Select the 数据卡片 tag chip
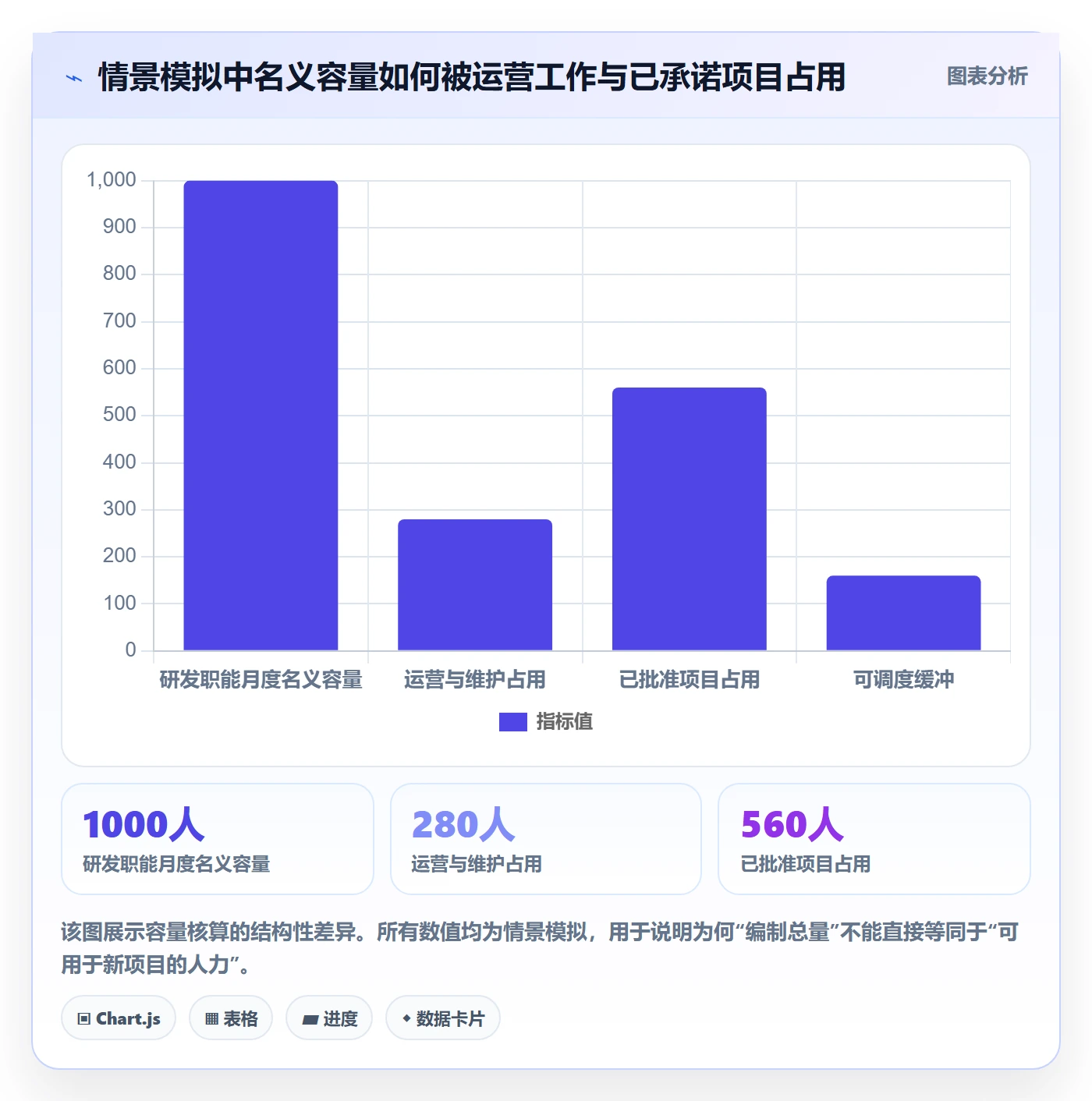1092x1101 pixels. tap(443, 1018)
